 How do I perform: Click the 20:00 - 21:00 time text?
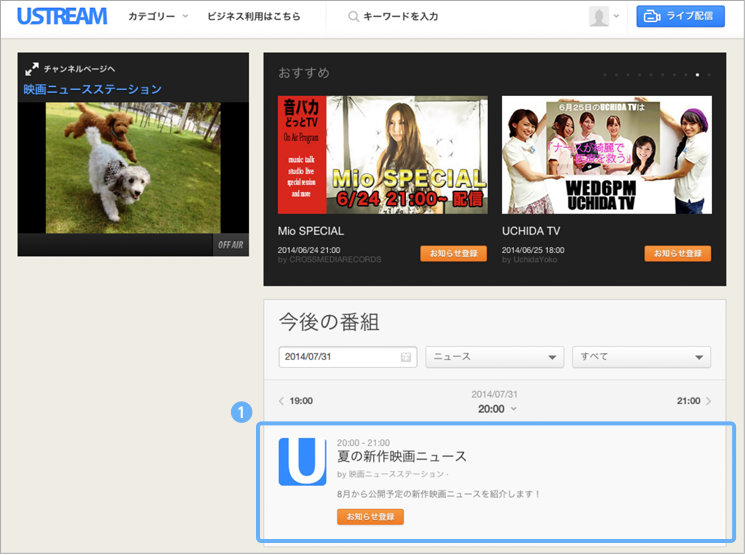click(x=363, y=442)
